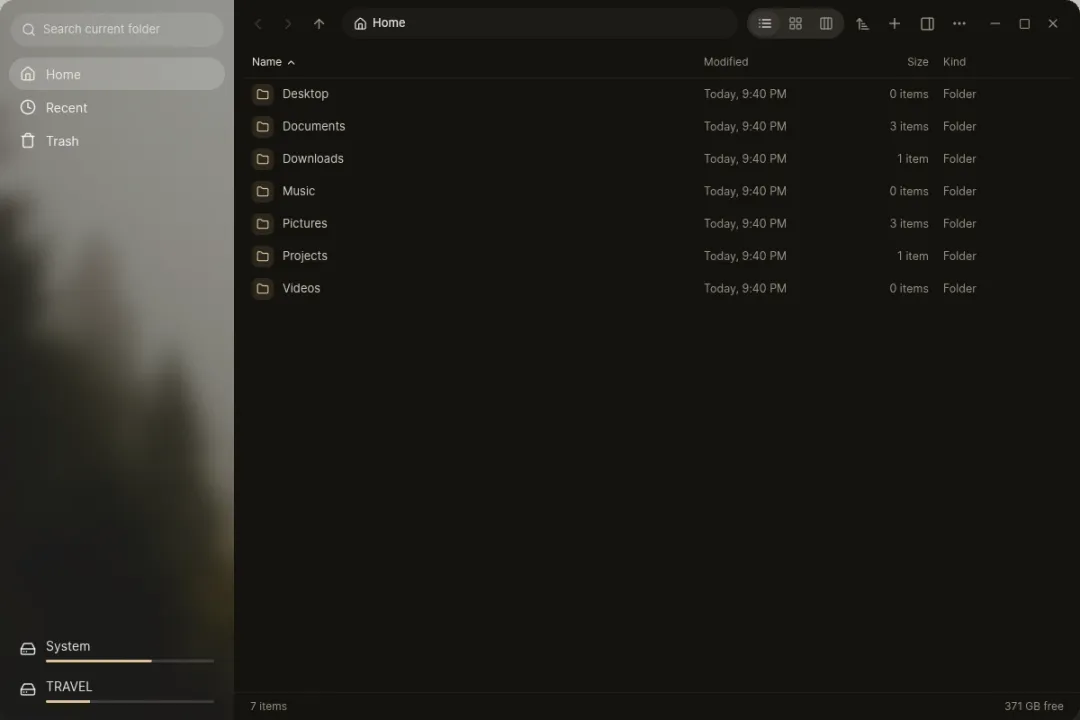Close the file manager window
This screenshot has height=720, width=1080.
(x=1052, y=24)
